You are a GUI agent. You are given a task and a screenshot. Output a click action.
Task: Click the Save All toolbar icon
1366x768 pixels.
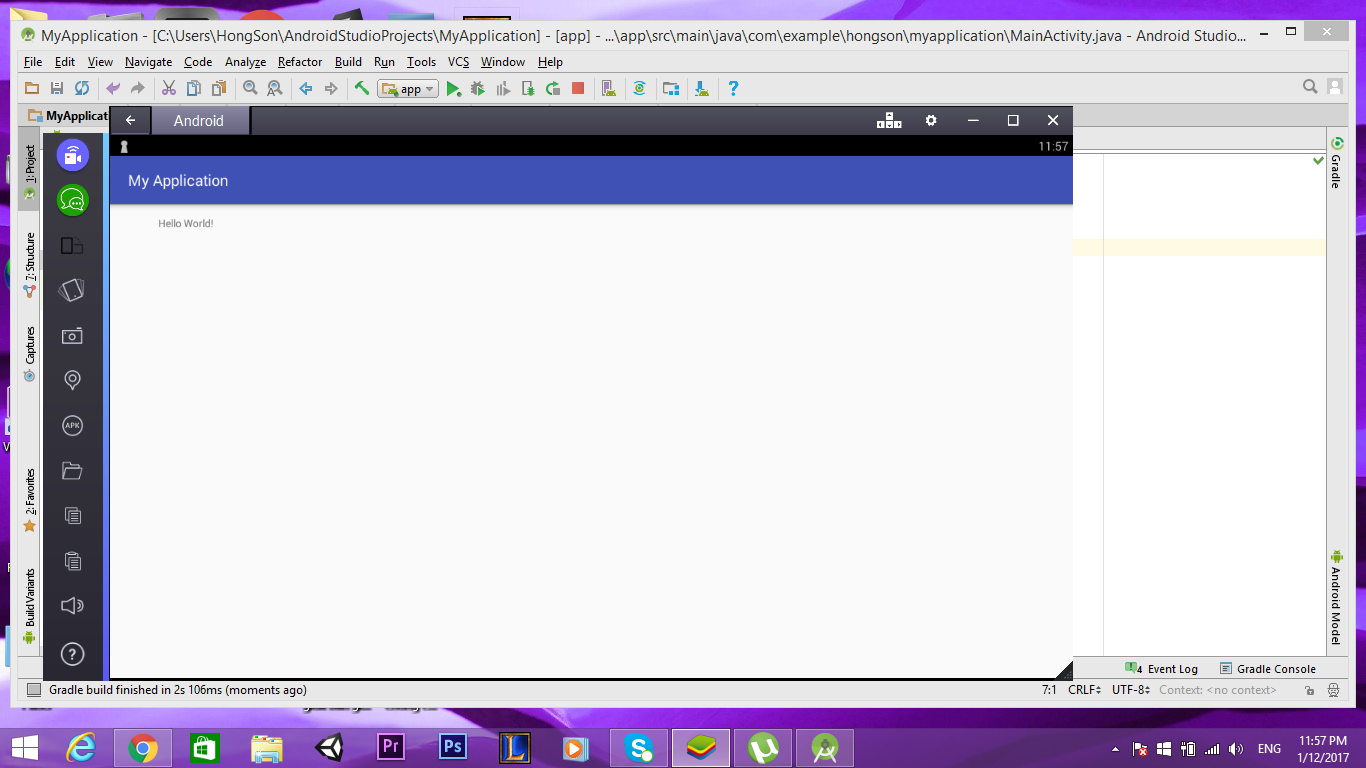pyautogui.click(x=57, y=88)
